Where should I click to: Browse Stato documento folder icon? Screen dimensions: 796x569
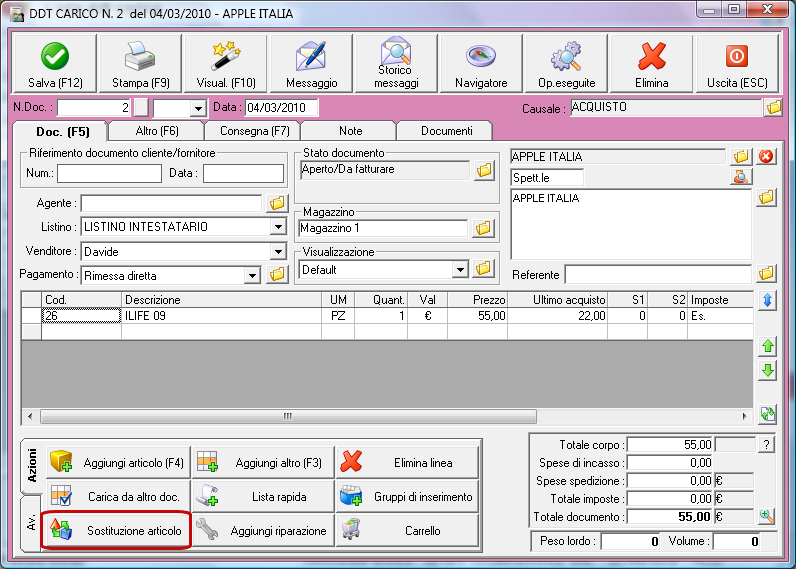tap(484, 170)
